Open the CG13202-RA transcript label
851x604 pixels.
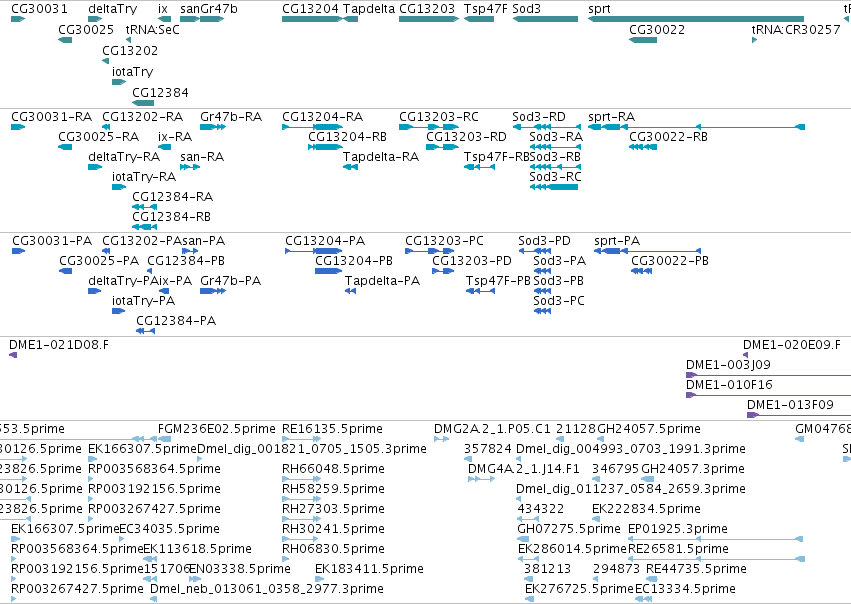coord(143,117)
